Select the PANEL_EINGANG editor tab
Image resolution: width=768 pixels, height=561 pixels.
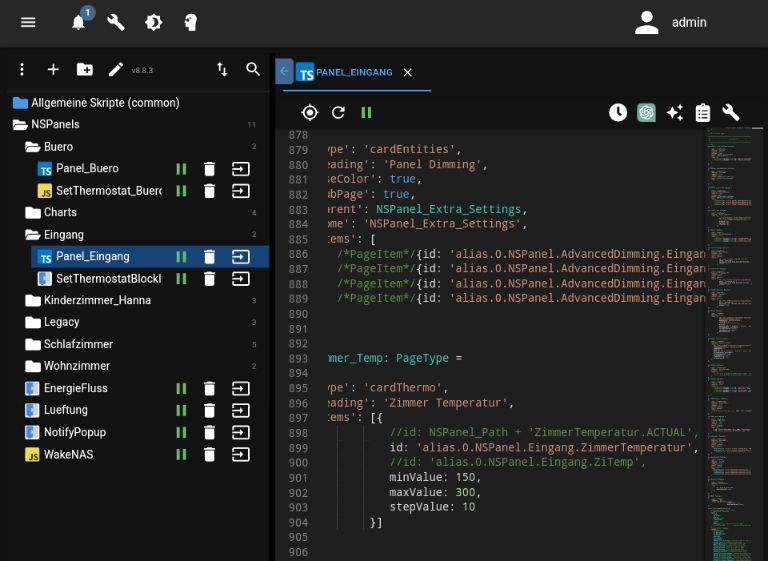coord(353,72)
